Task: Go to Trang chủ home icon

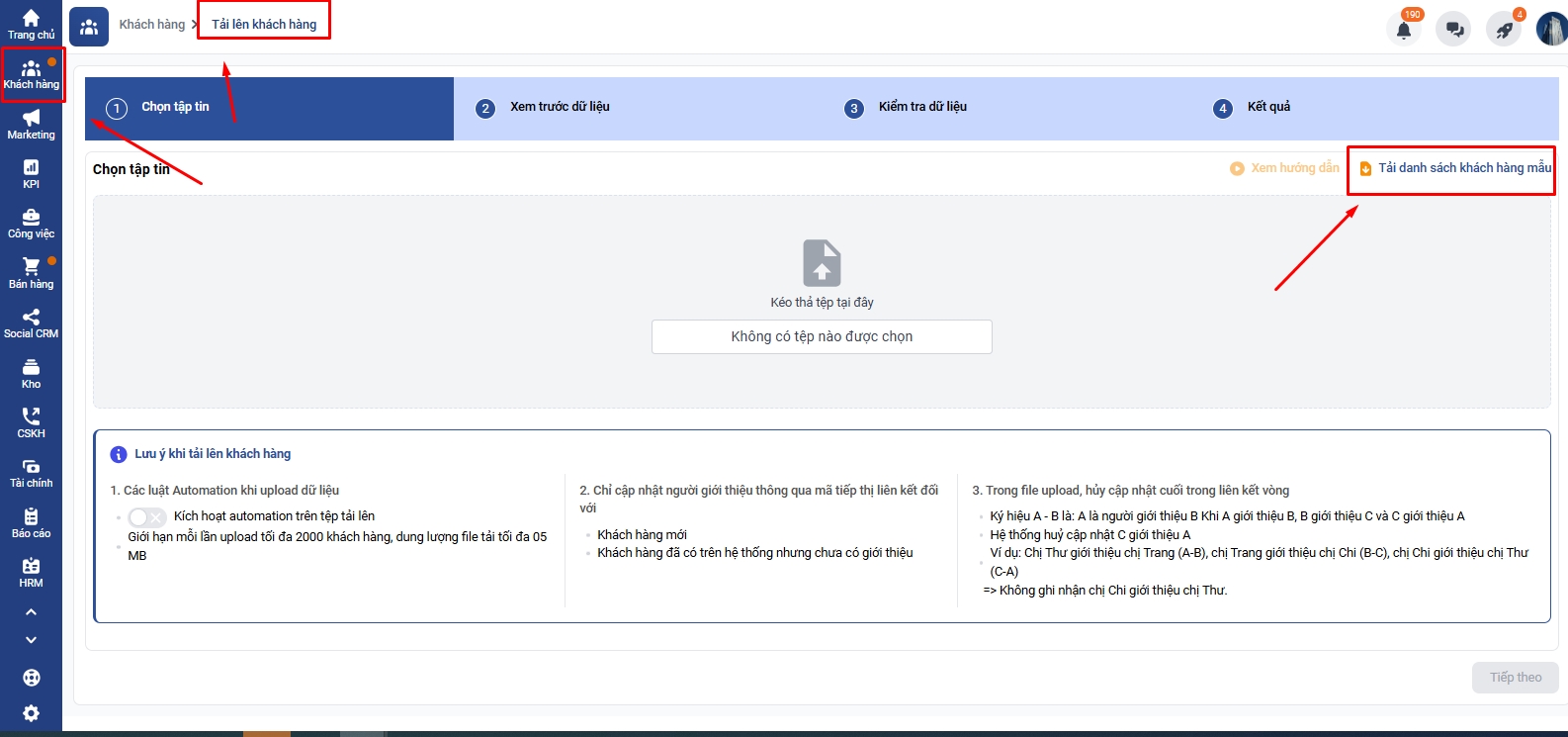Action: click(31, 24)
